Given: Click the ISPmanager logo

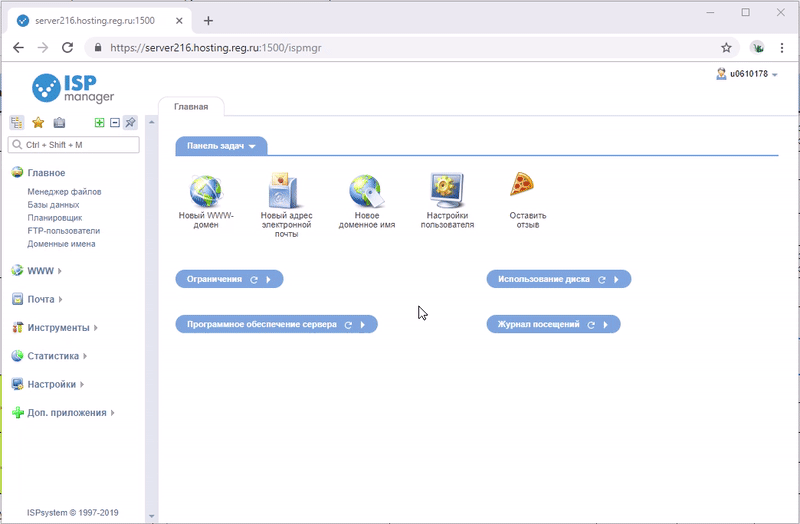Looking at the screenshot, I should tap(73, 88).
